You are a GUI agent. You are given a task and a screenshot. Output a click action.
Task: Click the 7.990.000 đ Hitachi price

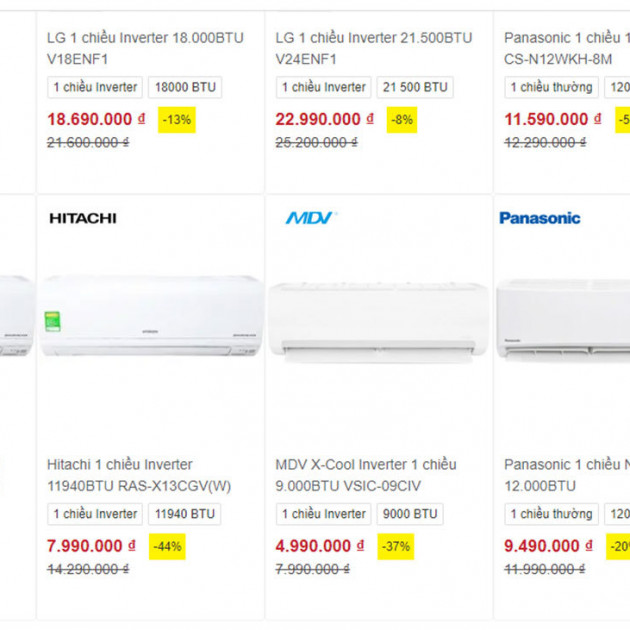tap(91, 546)
